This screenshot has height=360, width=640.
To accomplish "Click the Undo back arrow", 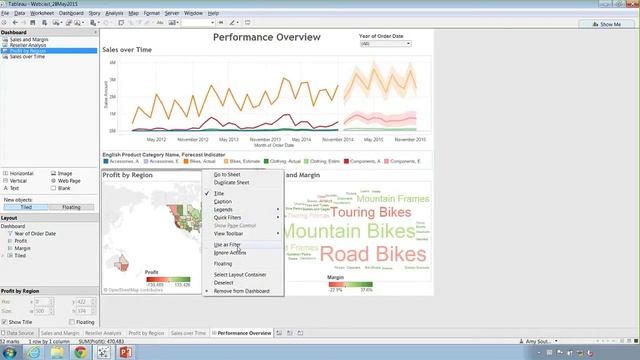I will [15, 23].
